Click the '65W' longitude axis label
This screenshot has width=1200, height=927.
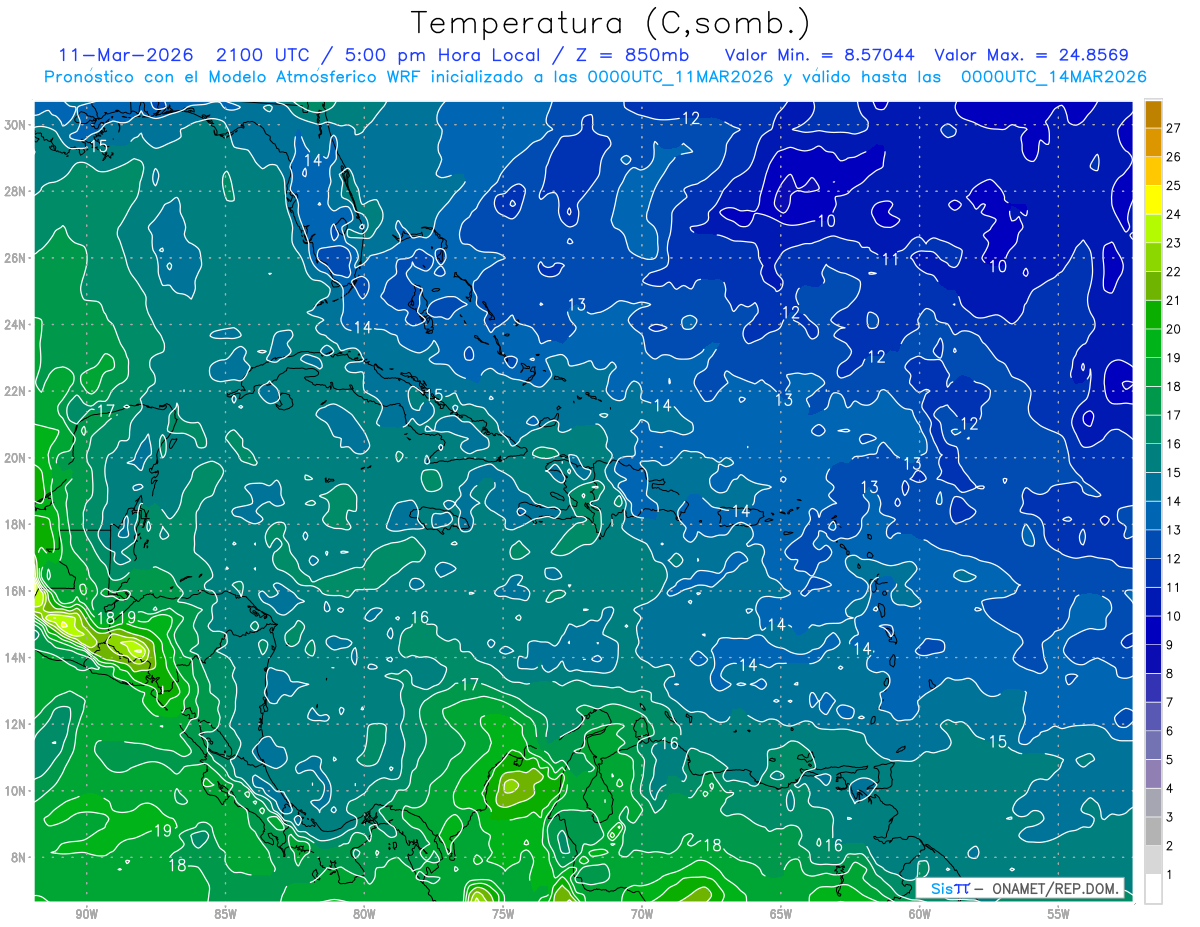(x=781, y=914)
